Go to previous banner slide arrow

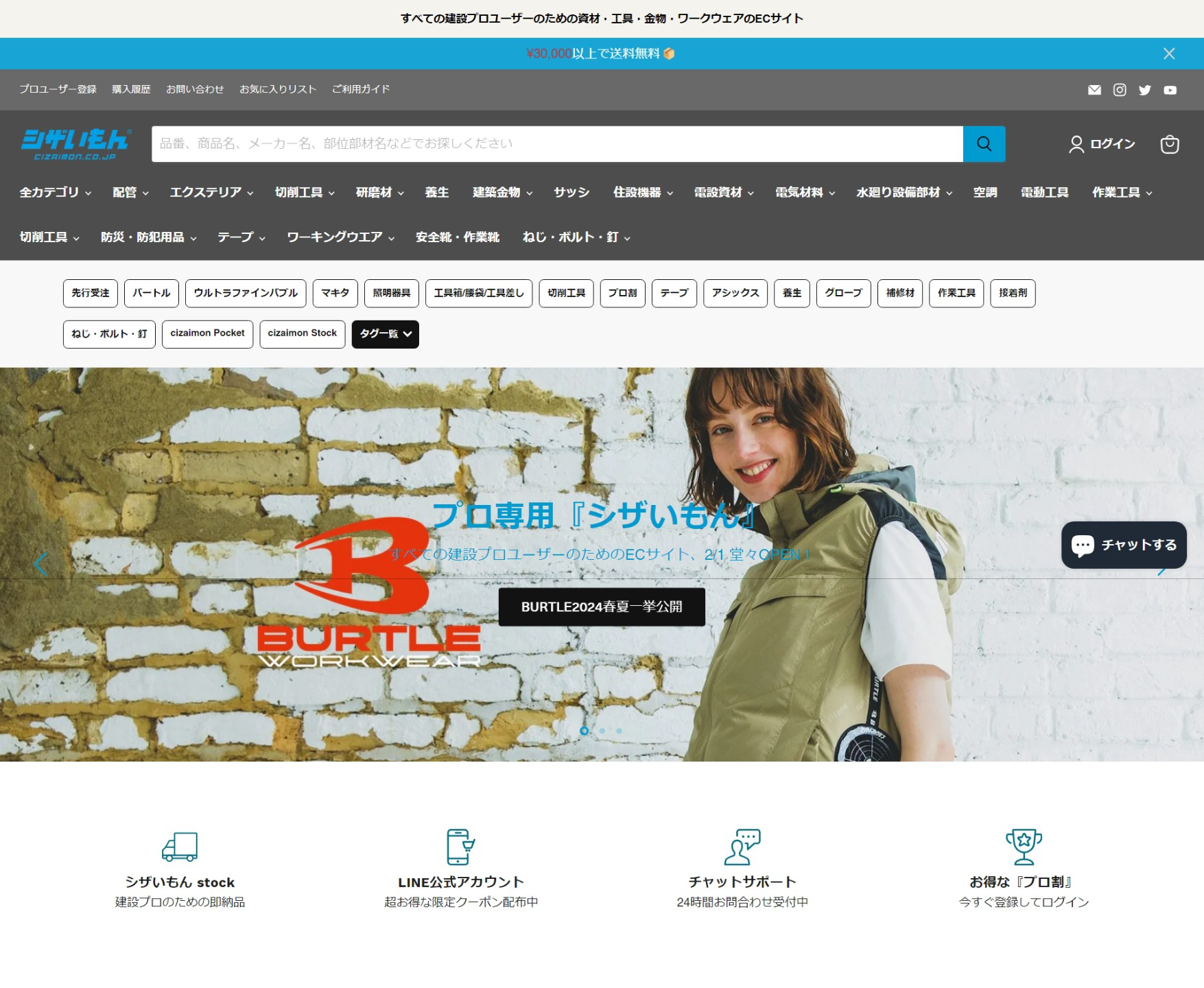(x=41, y=564)
